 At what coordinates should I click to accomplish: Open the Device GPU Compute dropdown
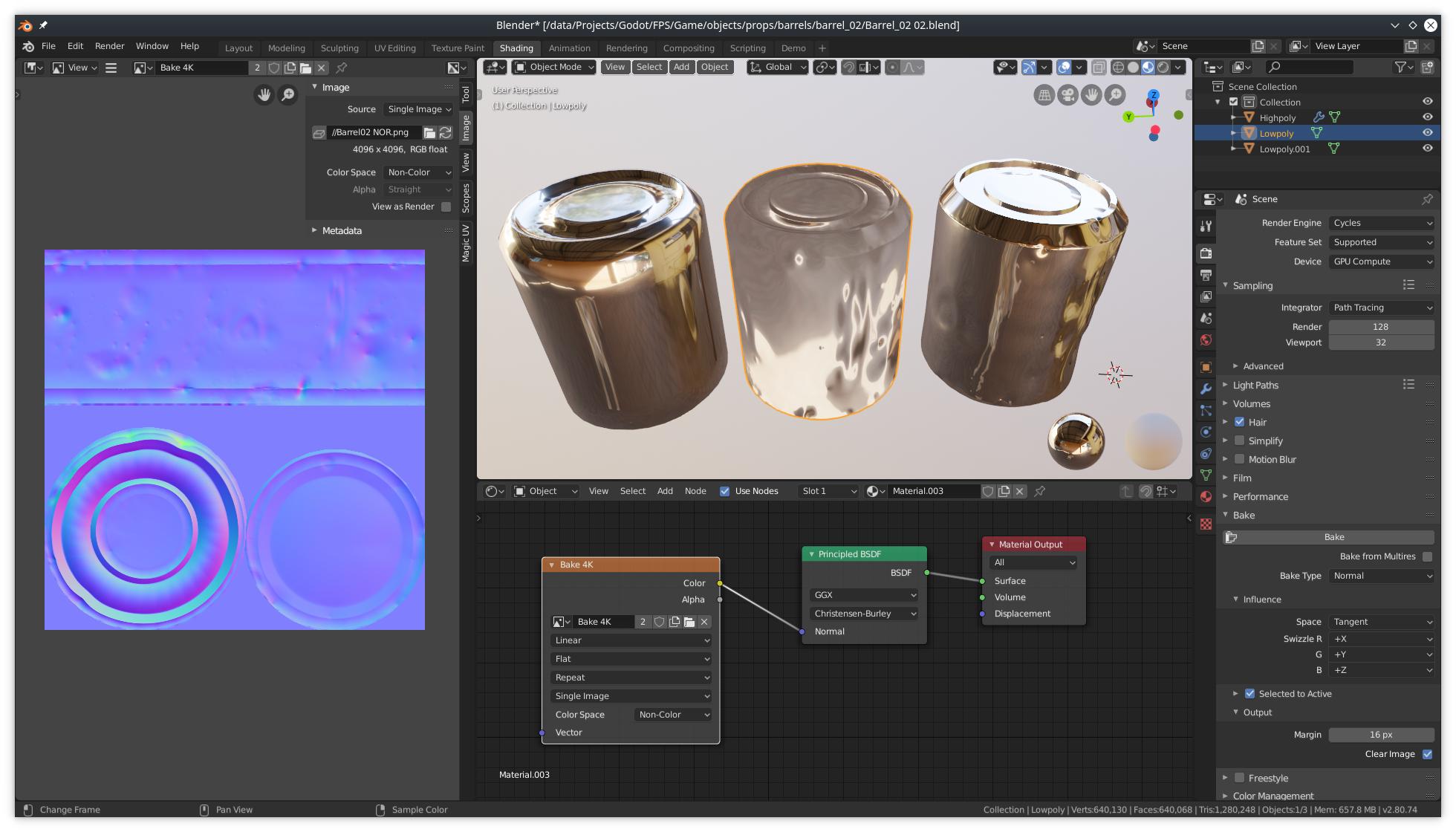click(x=1382, y=261)
